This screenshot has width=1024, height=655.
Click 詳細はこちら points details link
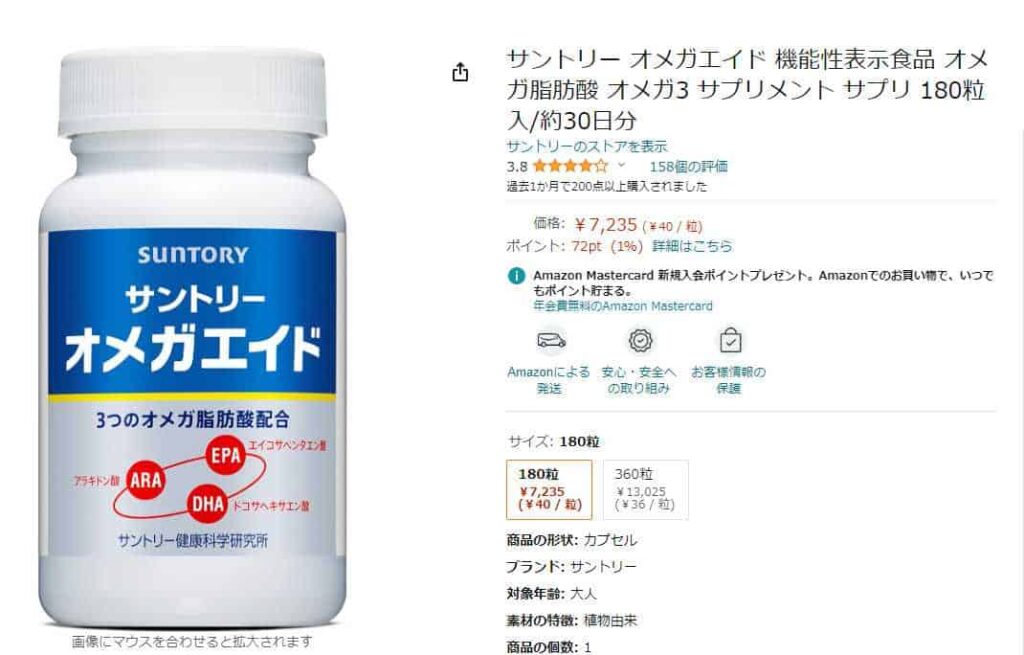(692, 246)
